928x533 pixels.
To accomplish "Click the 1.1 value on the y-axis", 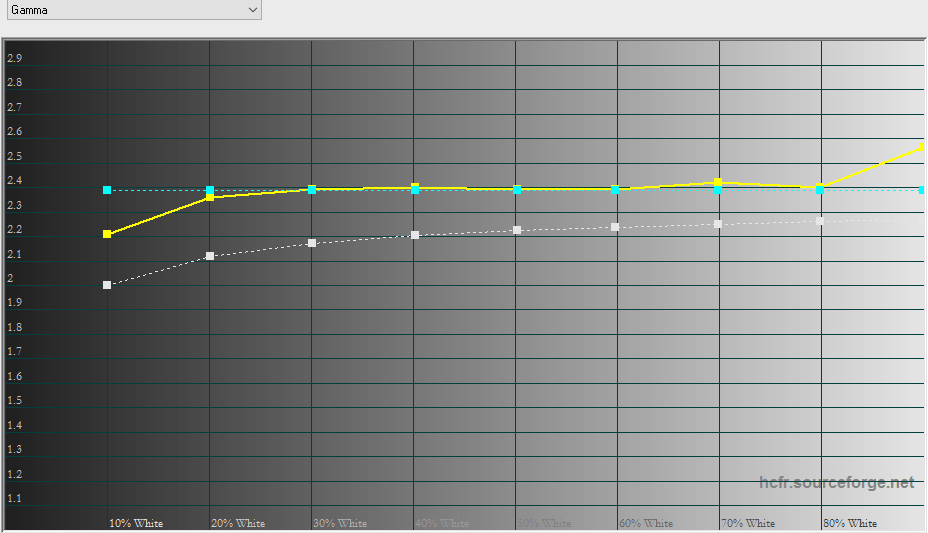I will click(x=14, y=498).
